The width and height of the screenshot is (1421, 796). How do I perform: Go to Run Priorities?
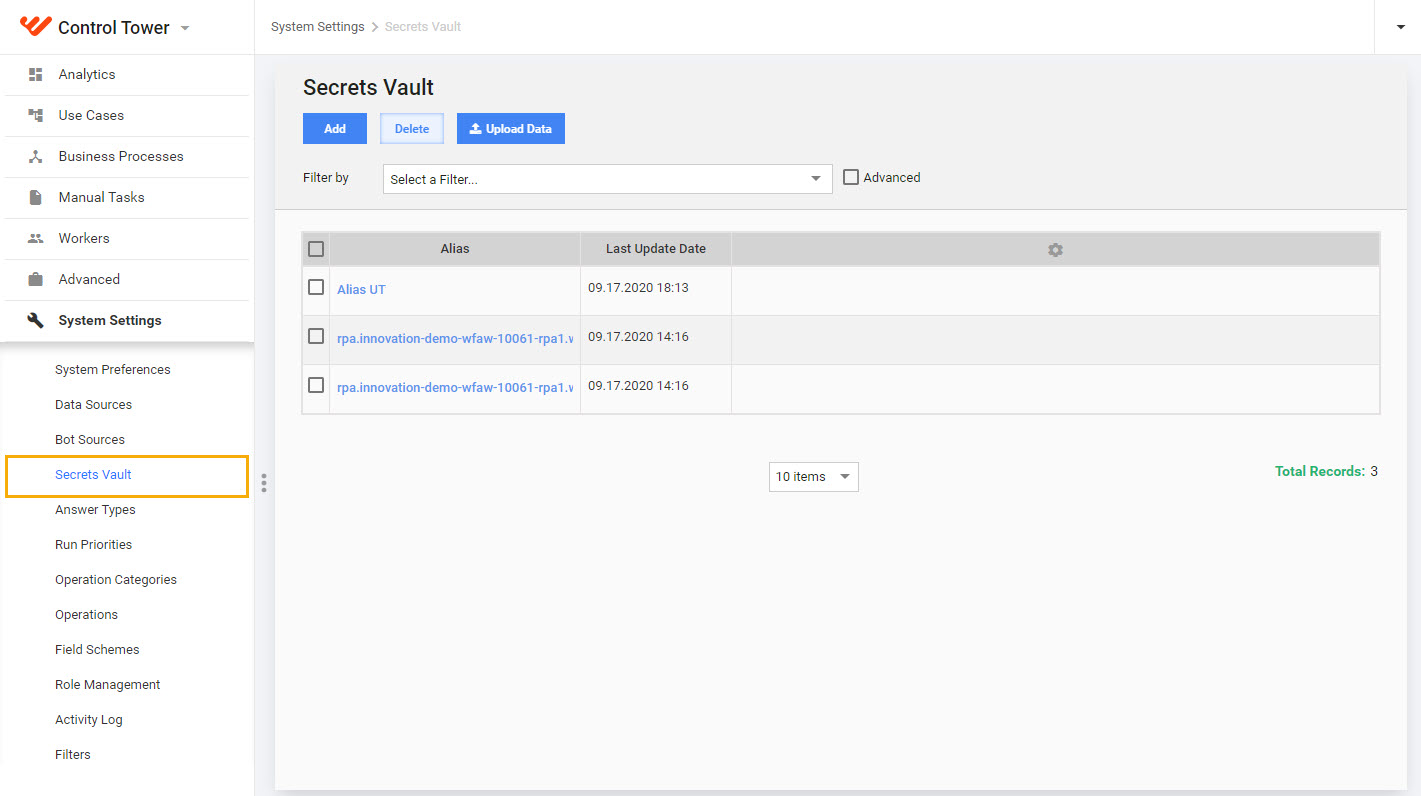93,545
